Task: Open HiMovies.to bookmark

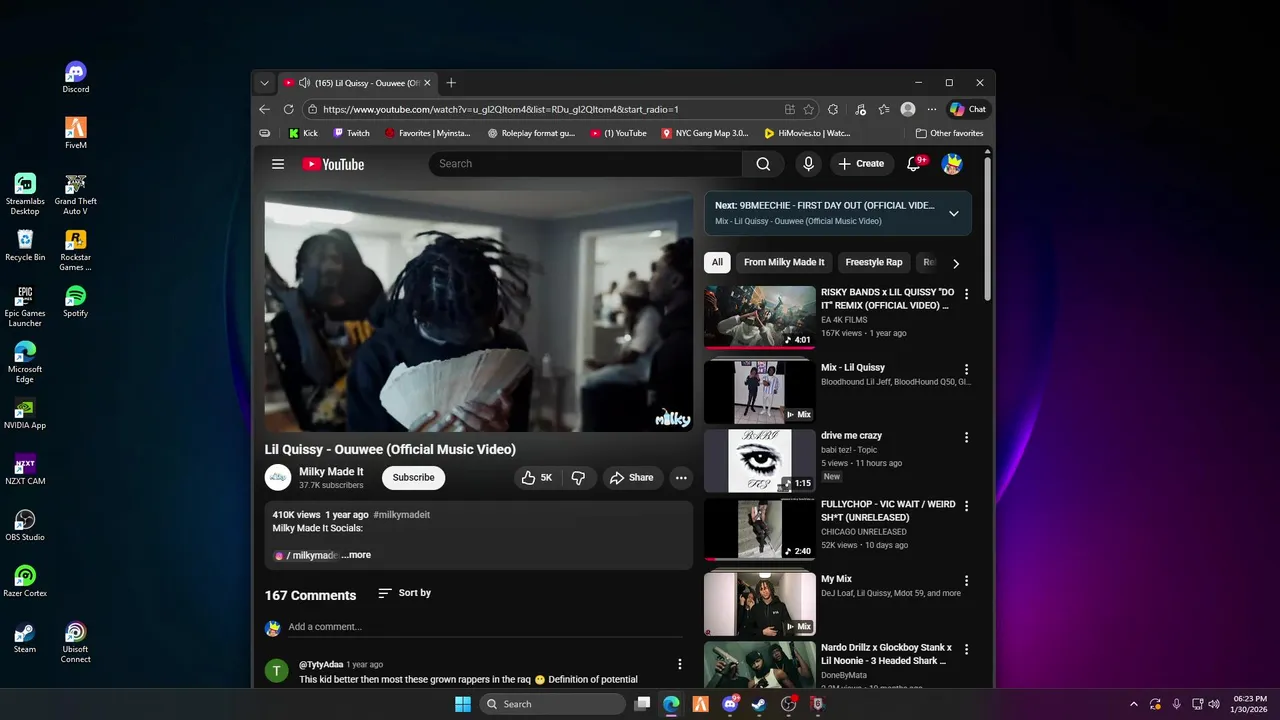Action: click(x=807, y=133)
